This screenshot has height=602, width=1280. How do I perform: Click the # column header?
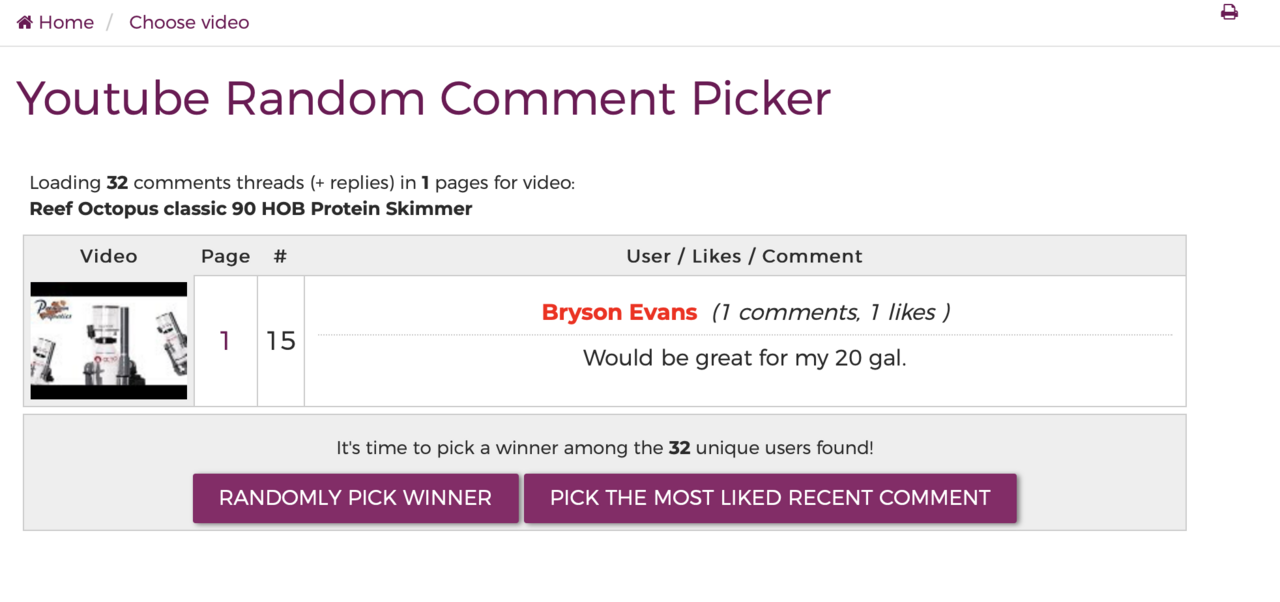click(280, 256)
